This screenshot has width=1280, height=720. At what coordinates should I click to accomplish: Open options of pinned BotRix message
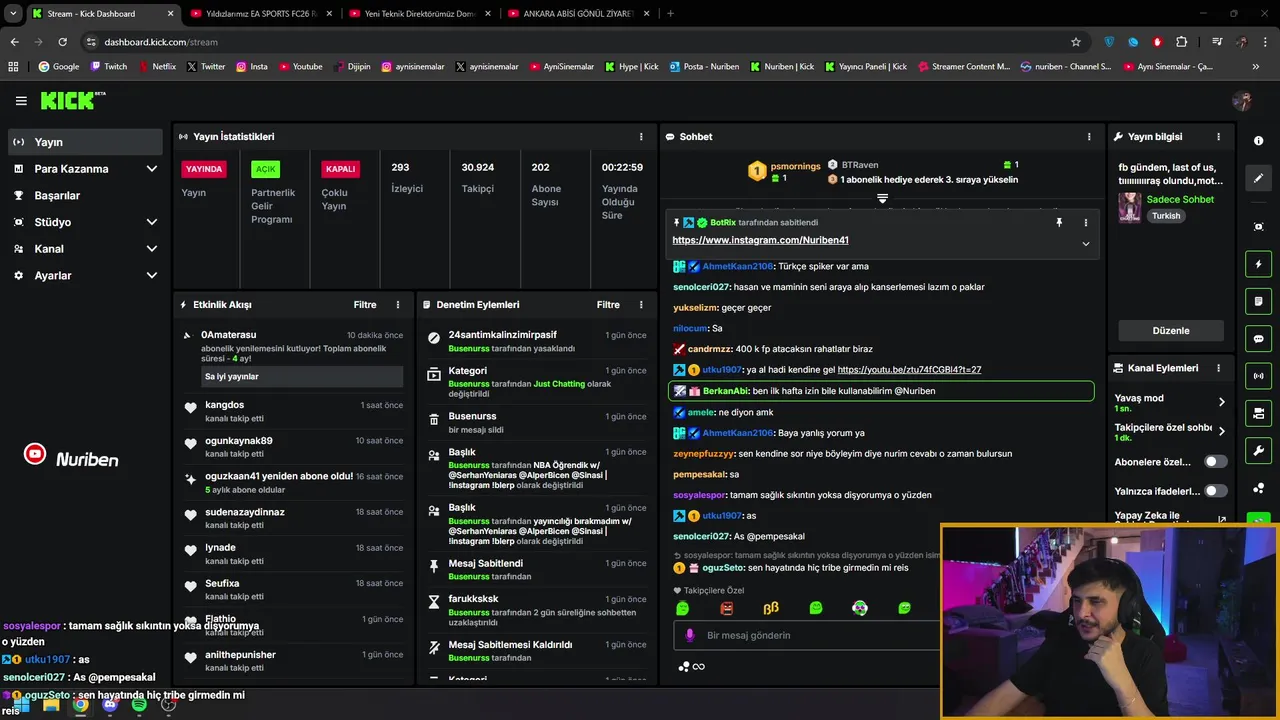click(1085, 223)
